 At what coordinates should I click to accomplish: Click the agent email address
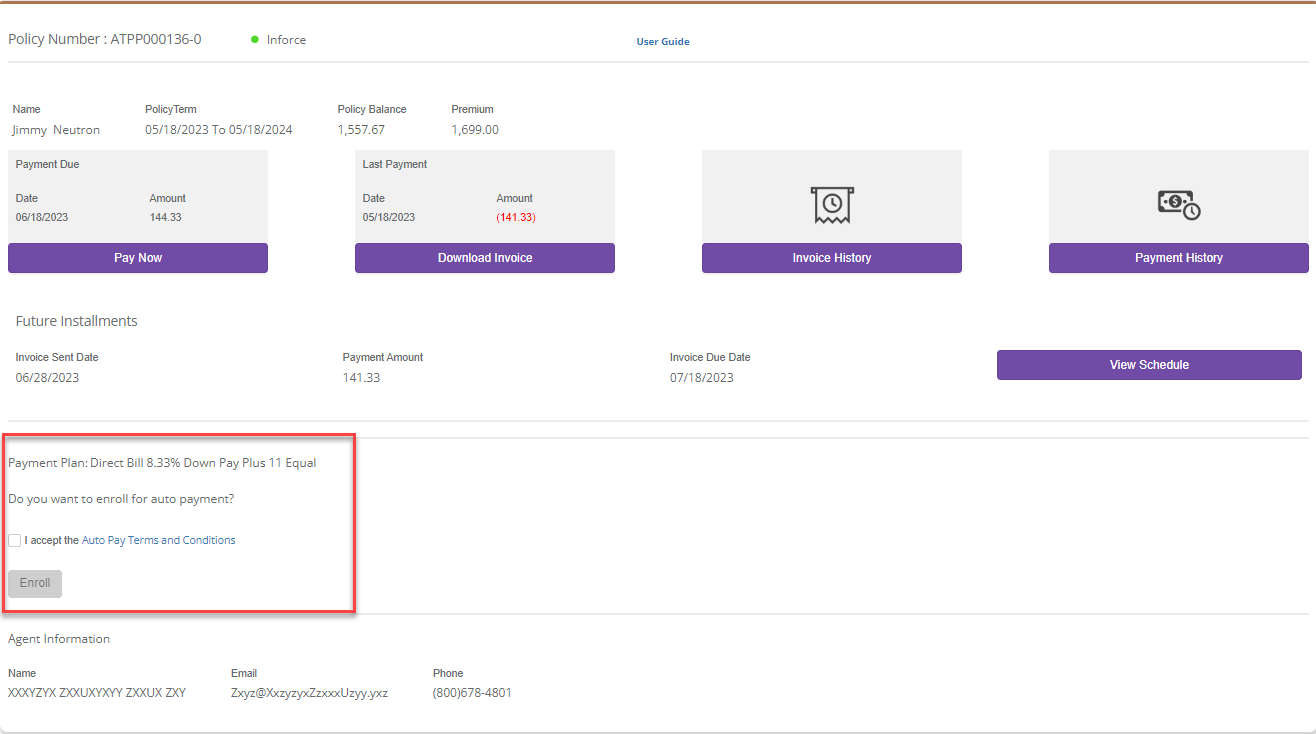tap(309, 693)
